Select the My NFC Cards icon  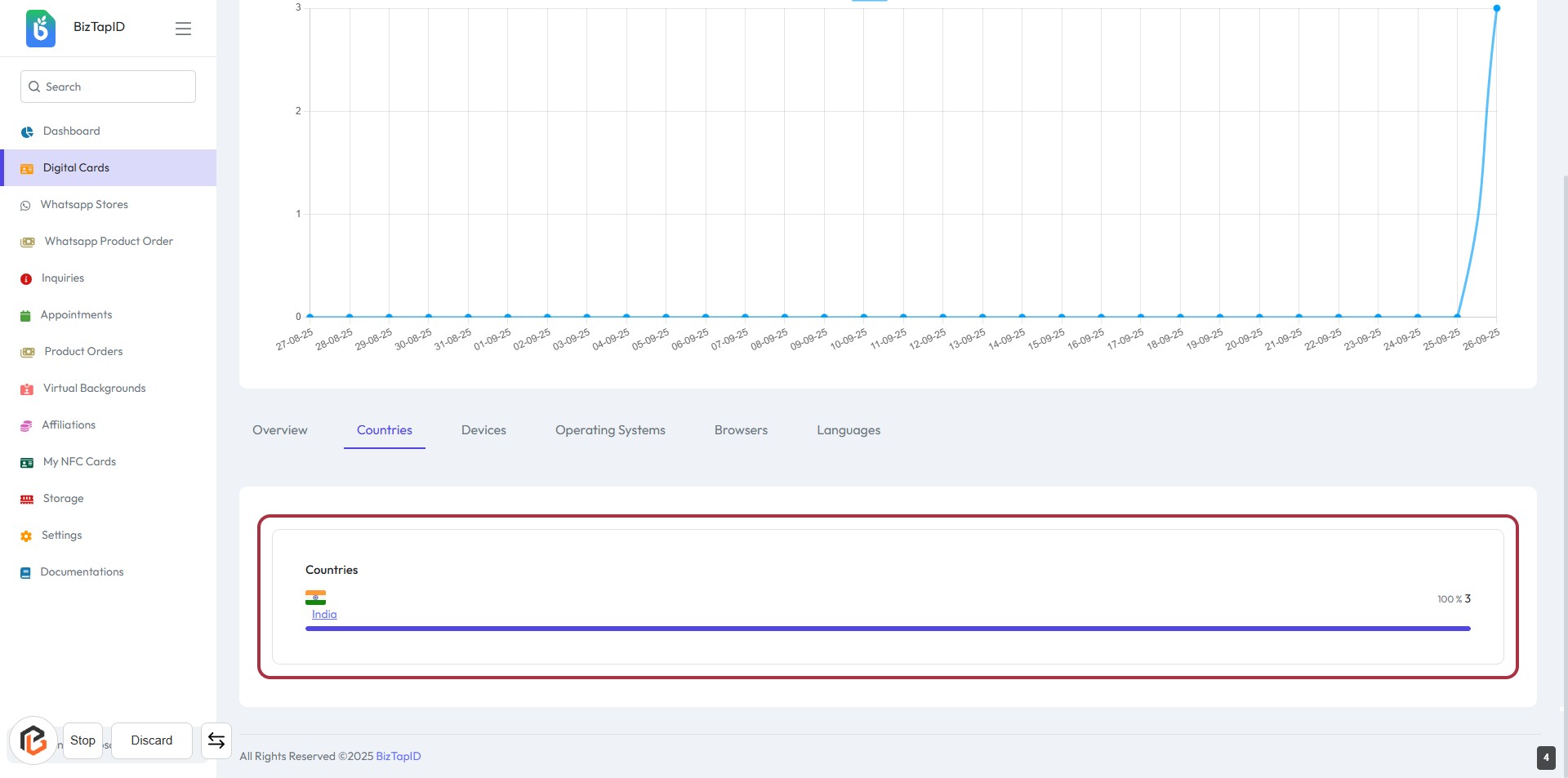(x=27, y=463)
